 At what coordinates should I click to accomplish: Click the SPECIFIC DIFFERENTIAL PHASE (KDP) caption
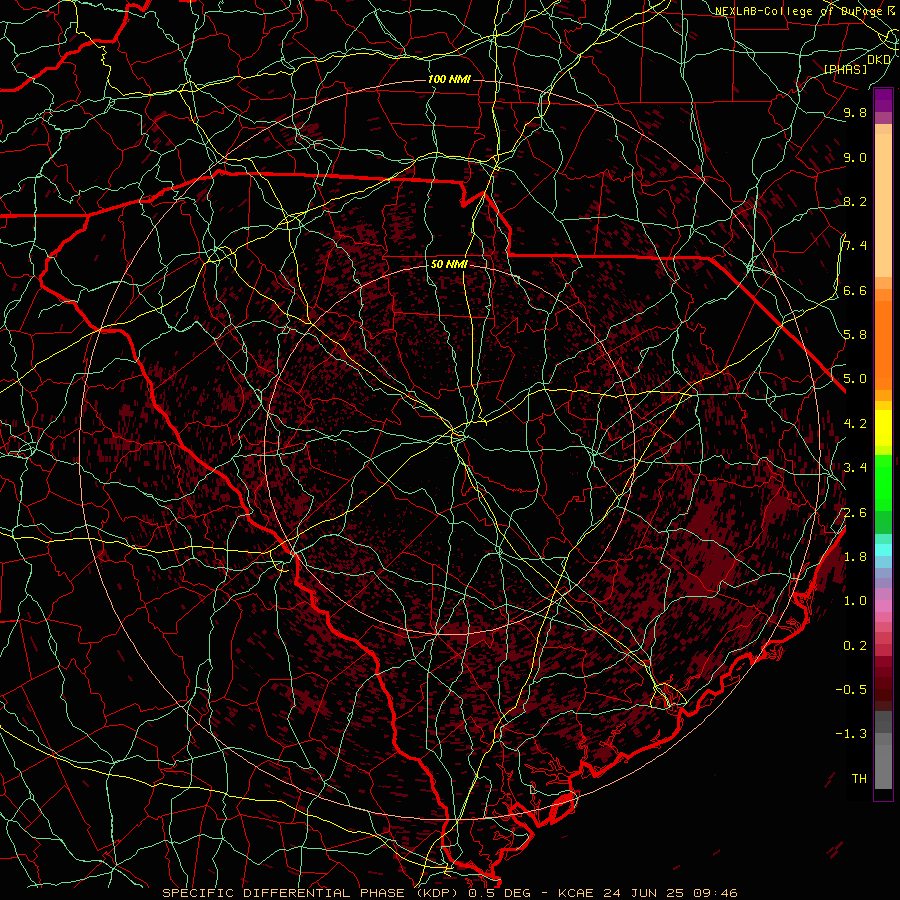(312, 893)
